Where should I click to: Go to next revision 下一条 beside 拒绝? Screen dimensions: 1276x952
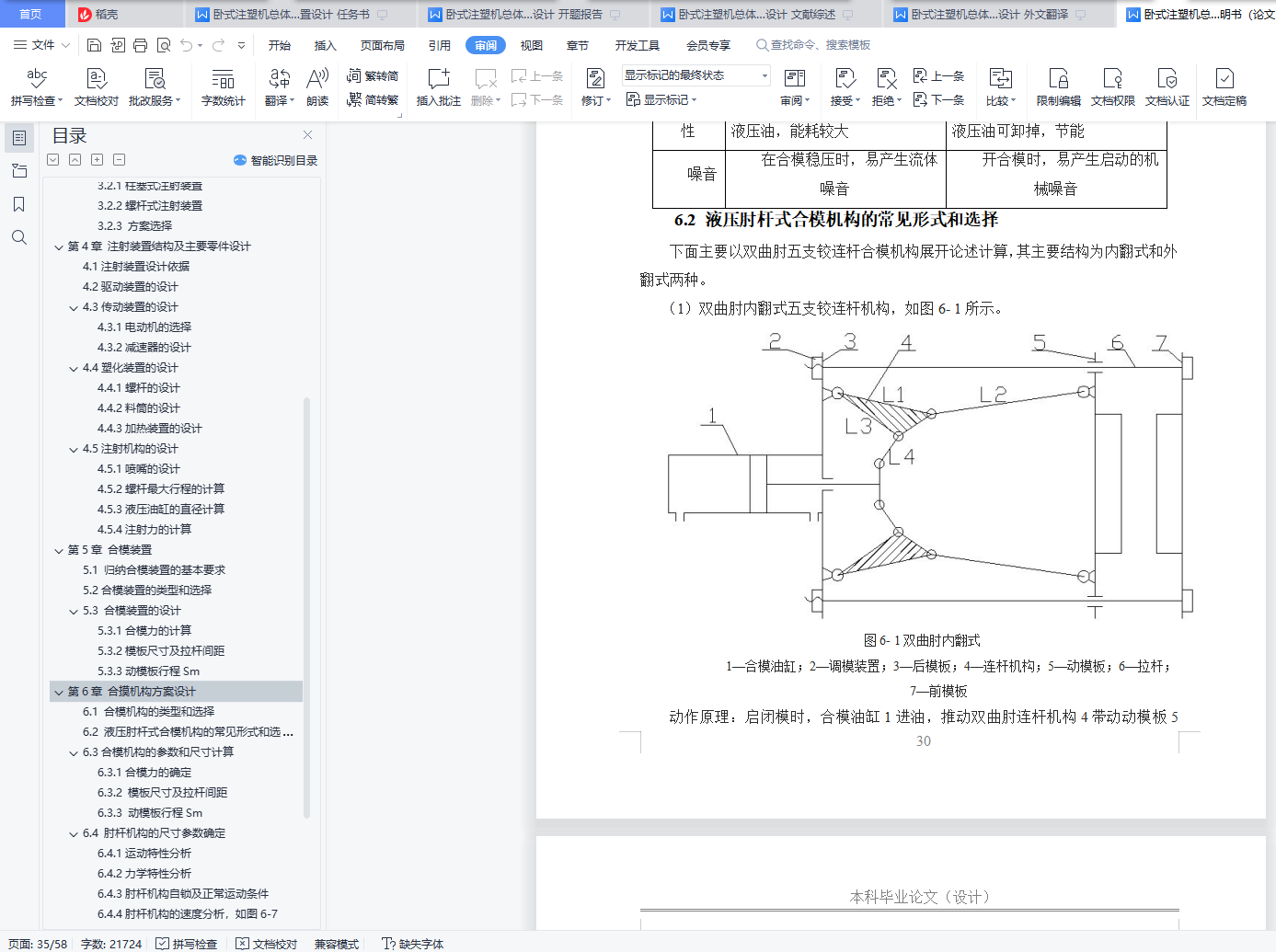[938, 99]
